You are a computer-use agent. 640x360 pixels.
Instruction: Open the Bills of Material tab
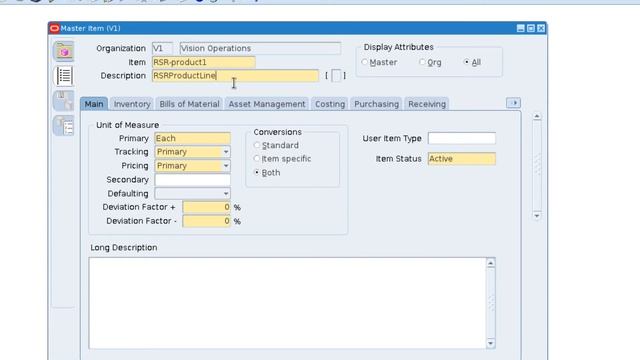(189, 104)
